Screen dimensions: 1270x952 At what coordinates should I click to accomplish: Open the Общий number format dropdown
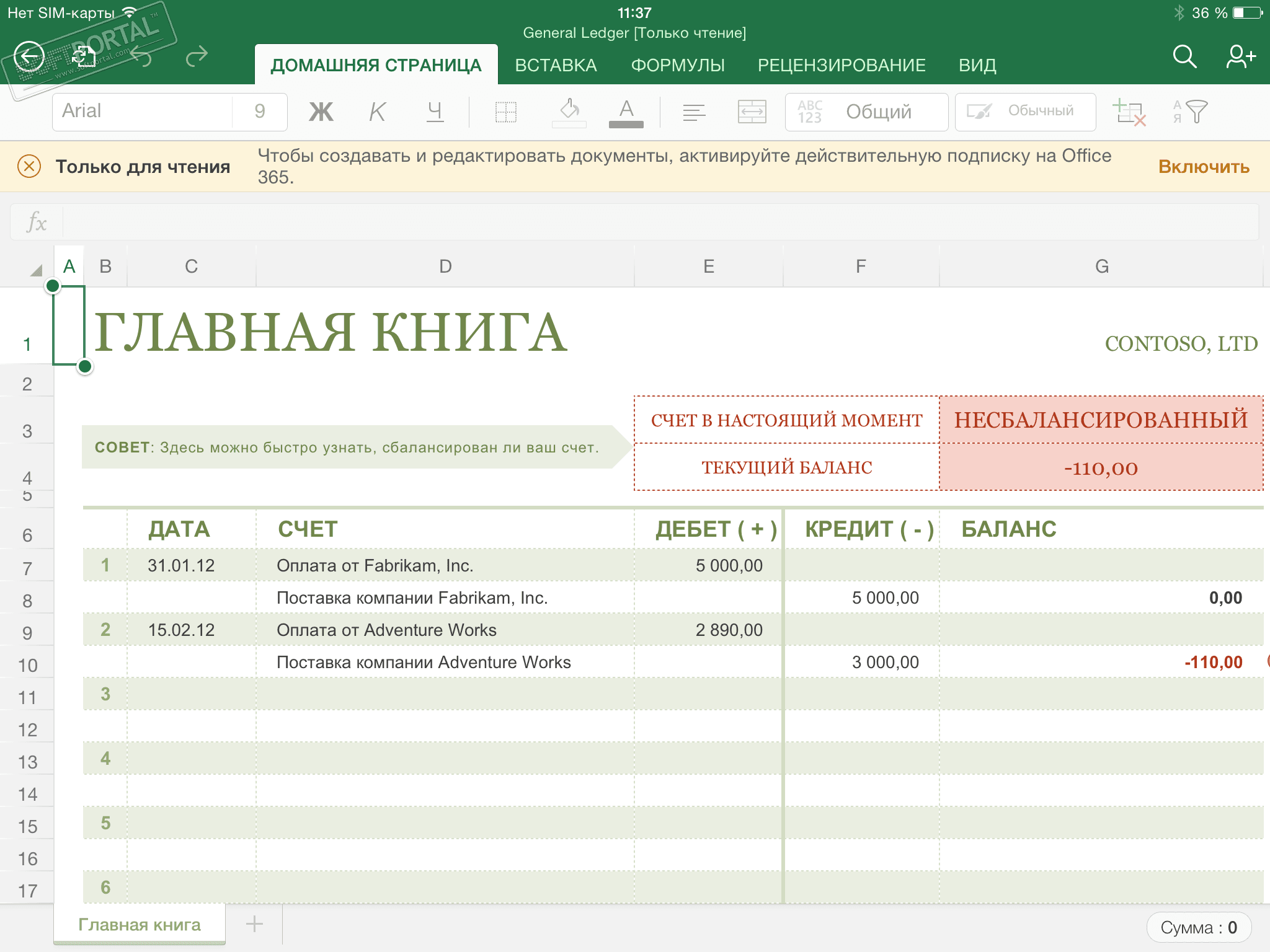(x=866, y=112)
